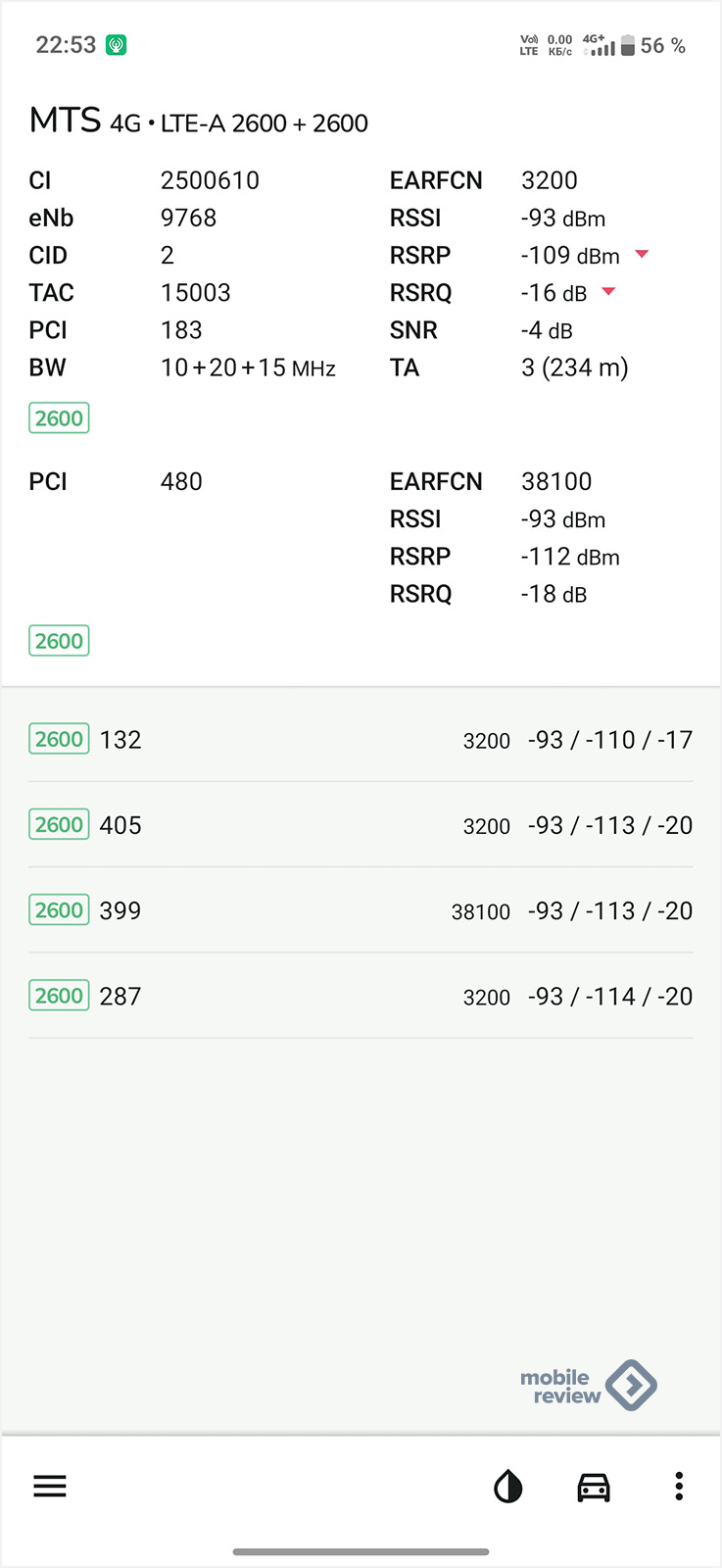Toggle the dark theme contrast icon
This screenshot has height=1568, width=722.
[507, 1487]
